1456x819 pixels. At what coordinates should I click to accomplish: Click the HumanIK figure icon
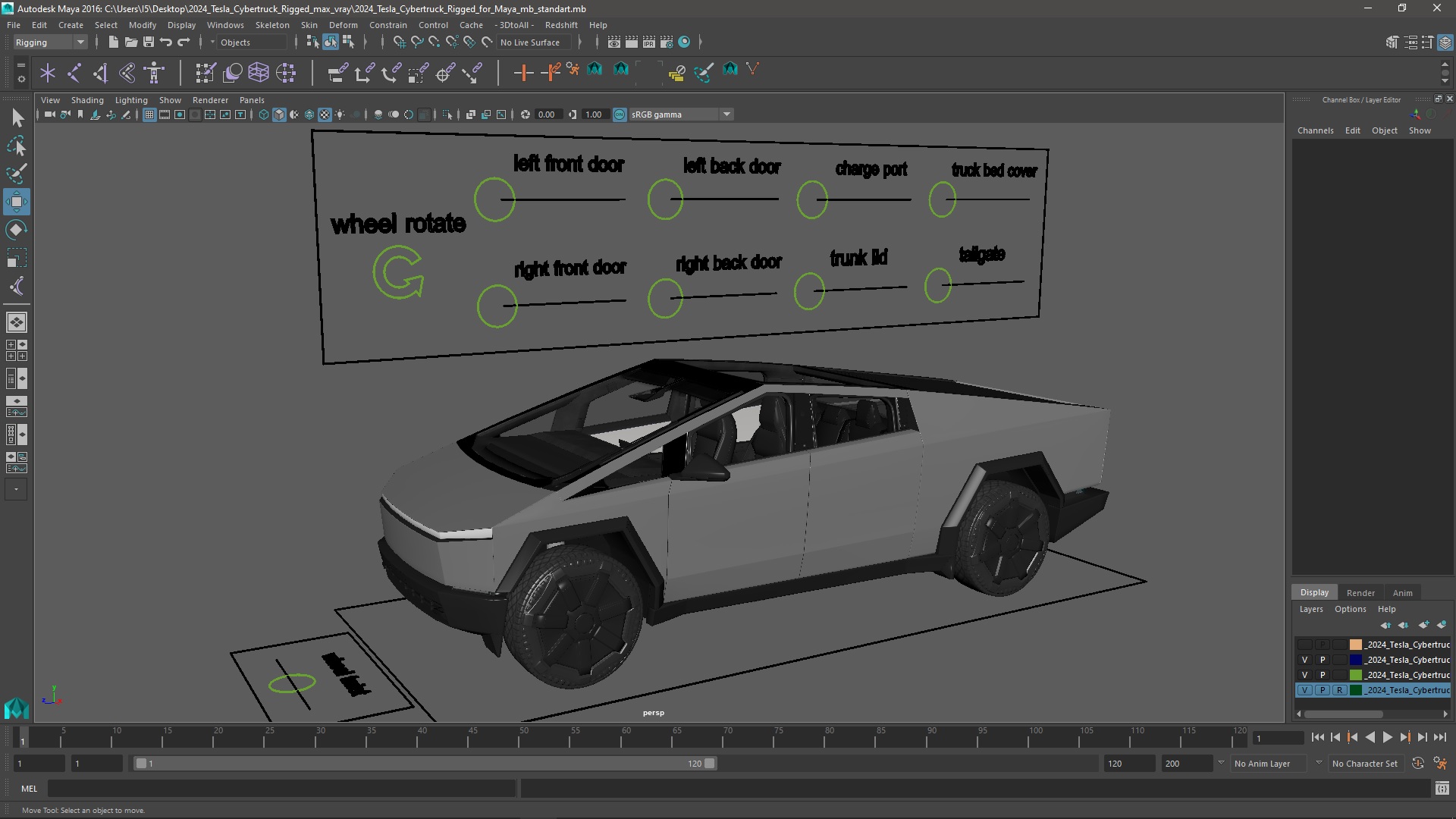(x=154, y=73)
